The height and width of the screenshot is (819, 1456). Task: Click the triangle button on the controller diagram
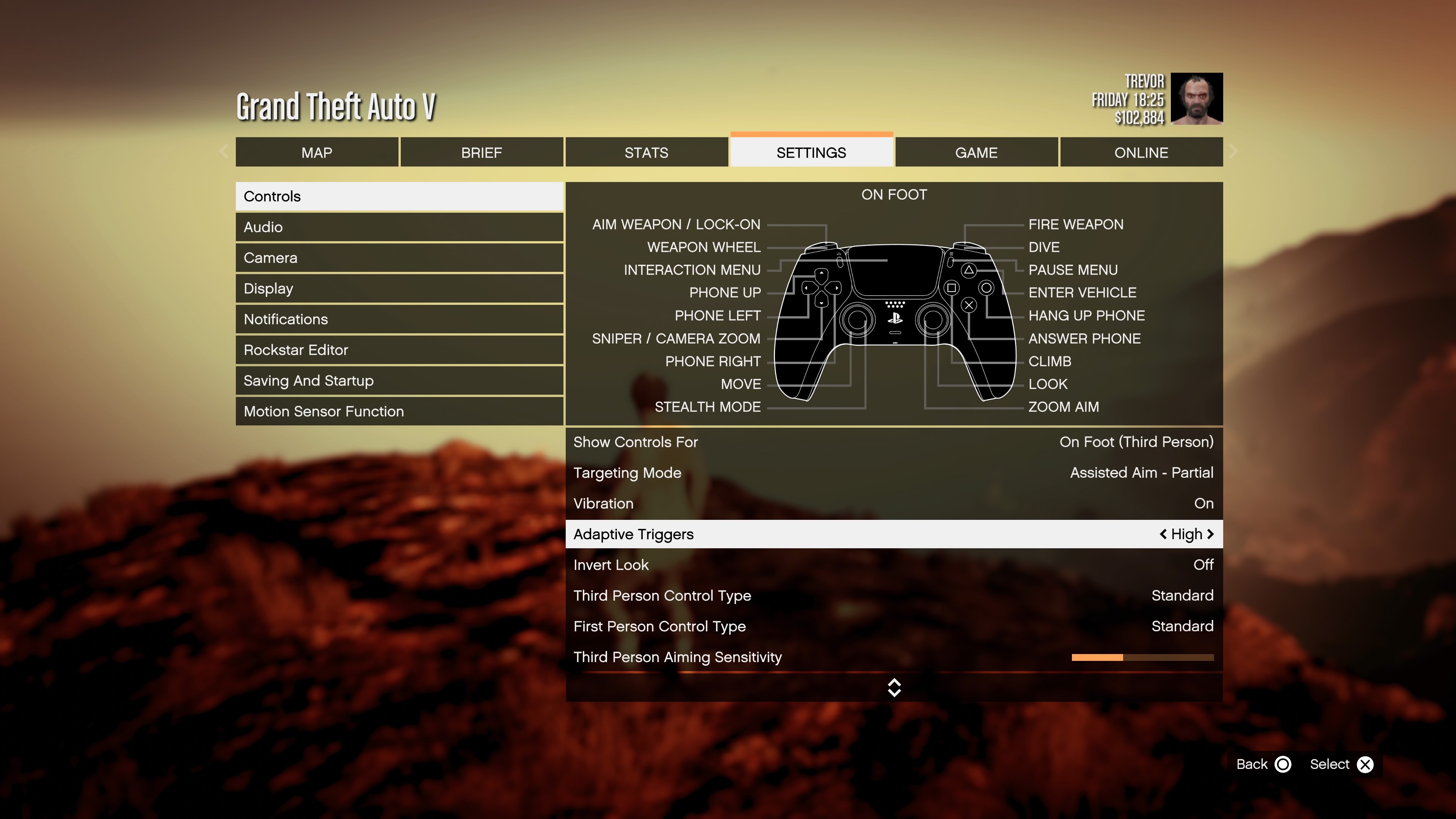(969, 270)
